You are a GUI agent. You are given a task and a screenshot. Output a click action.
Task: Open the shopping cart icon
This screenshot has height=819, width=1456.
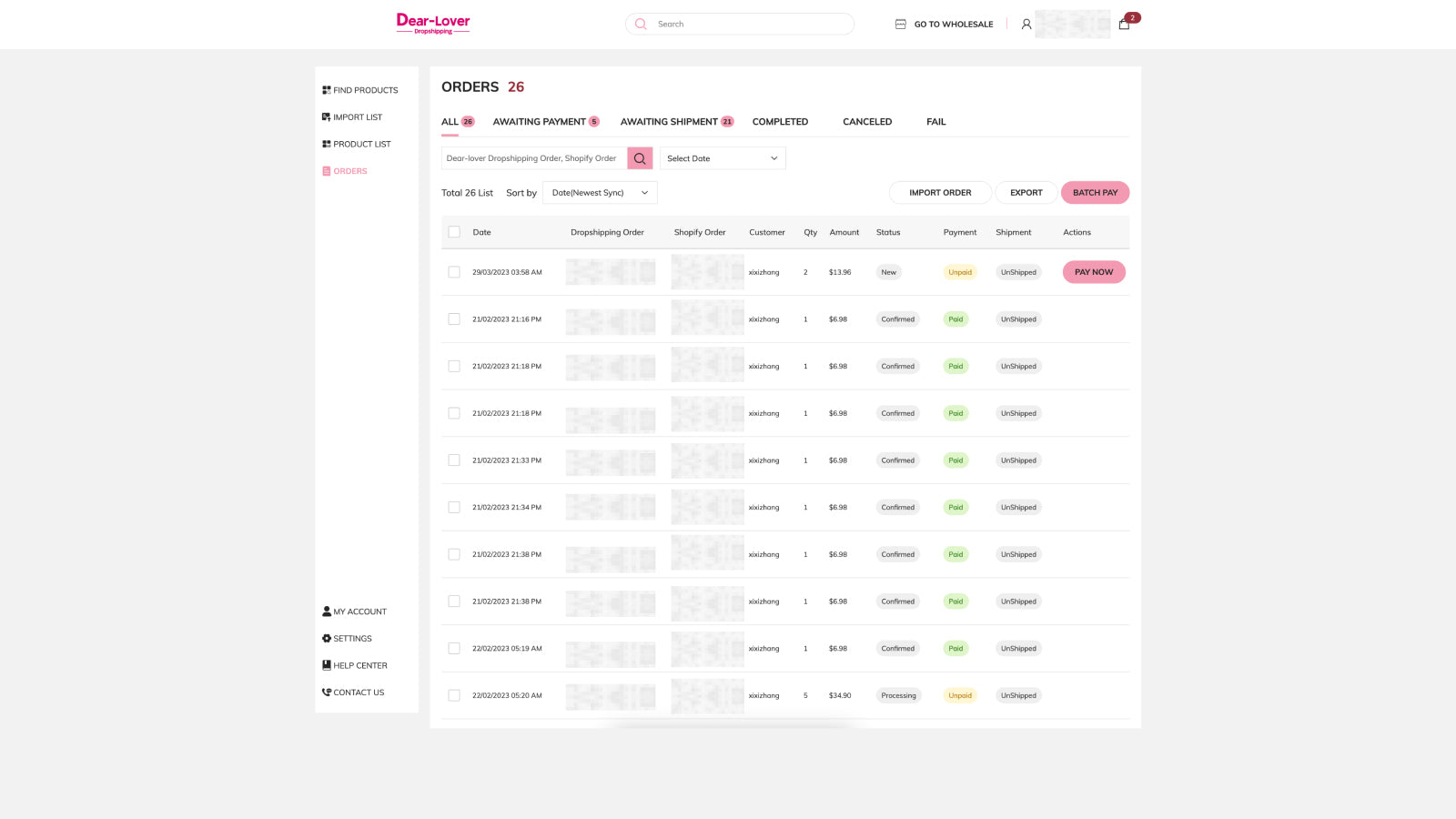1124,25
